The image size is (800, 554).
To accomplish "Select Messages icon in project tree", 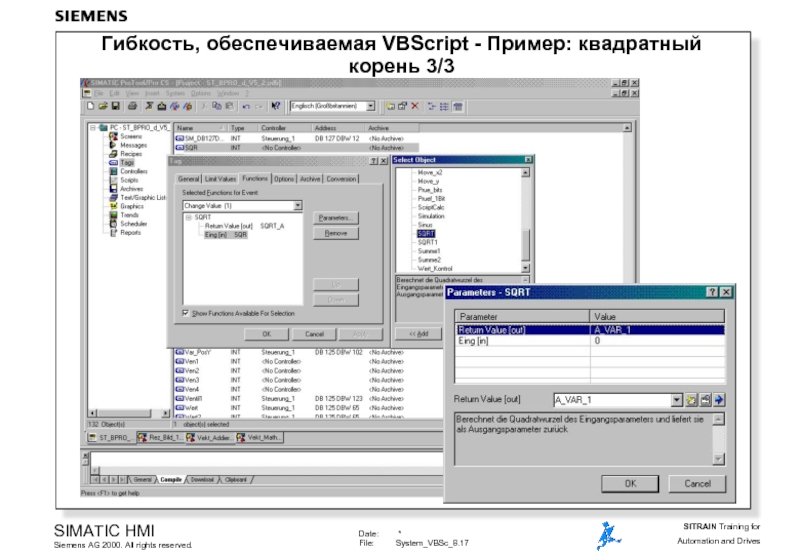I will [113, 145].
